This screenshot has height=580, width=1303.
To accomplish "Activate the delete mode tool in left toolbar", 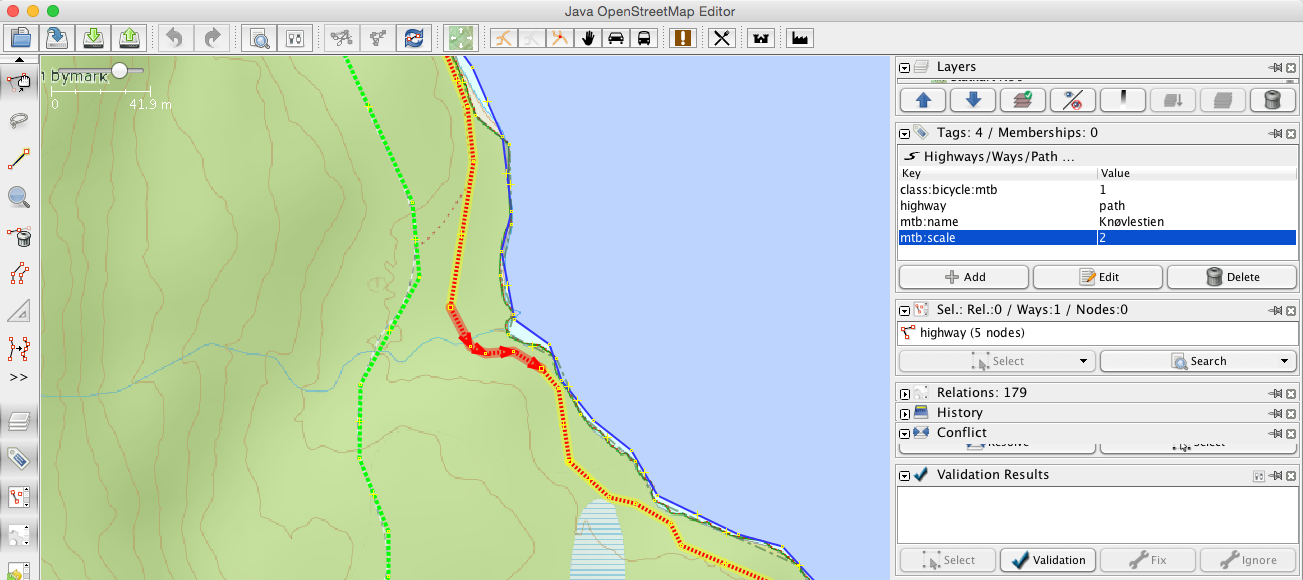I will point(19,236).
